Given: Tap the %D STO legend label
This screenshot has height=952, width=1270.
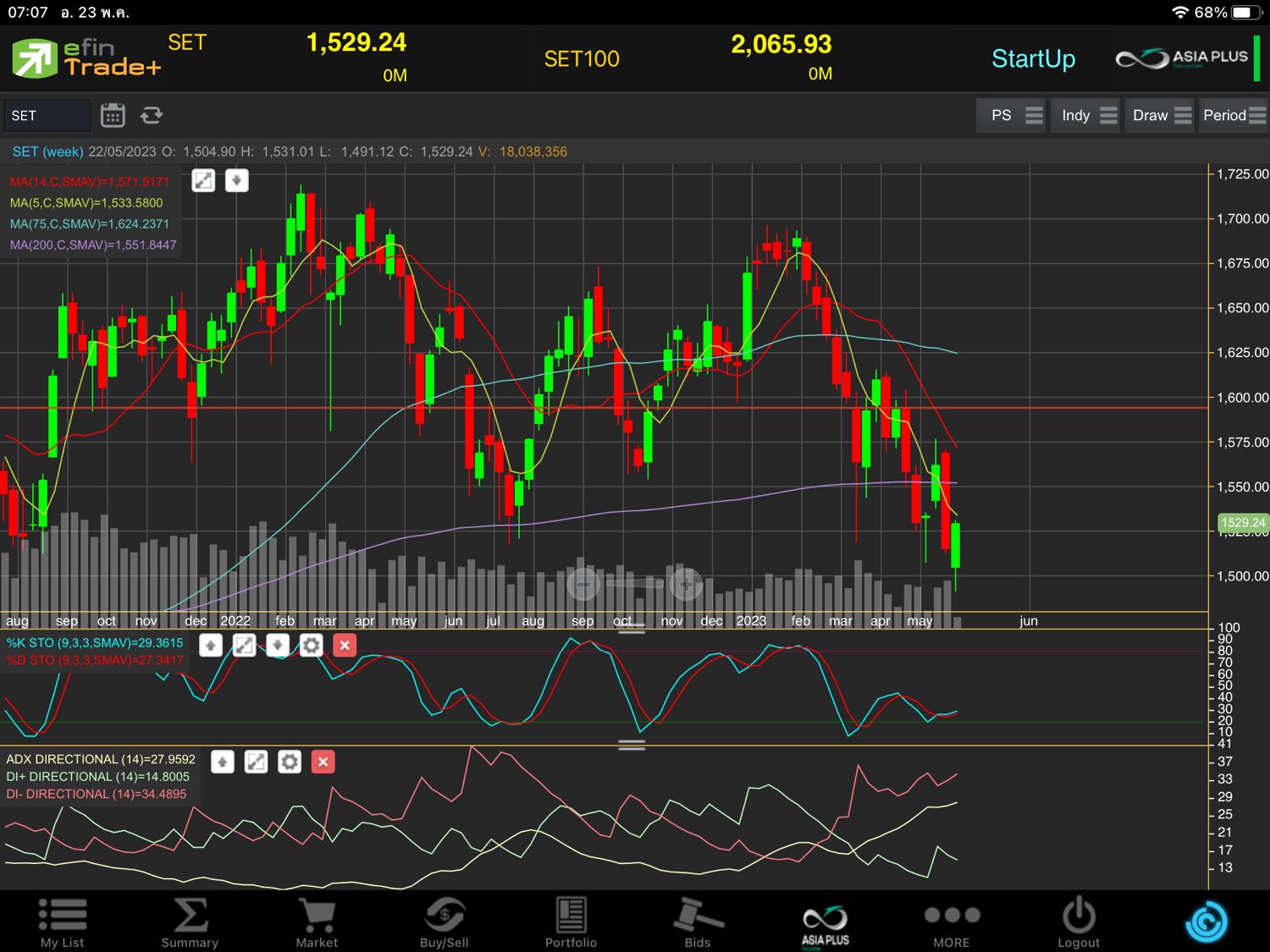Looking at the screenshot, I should (95, 660).
